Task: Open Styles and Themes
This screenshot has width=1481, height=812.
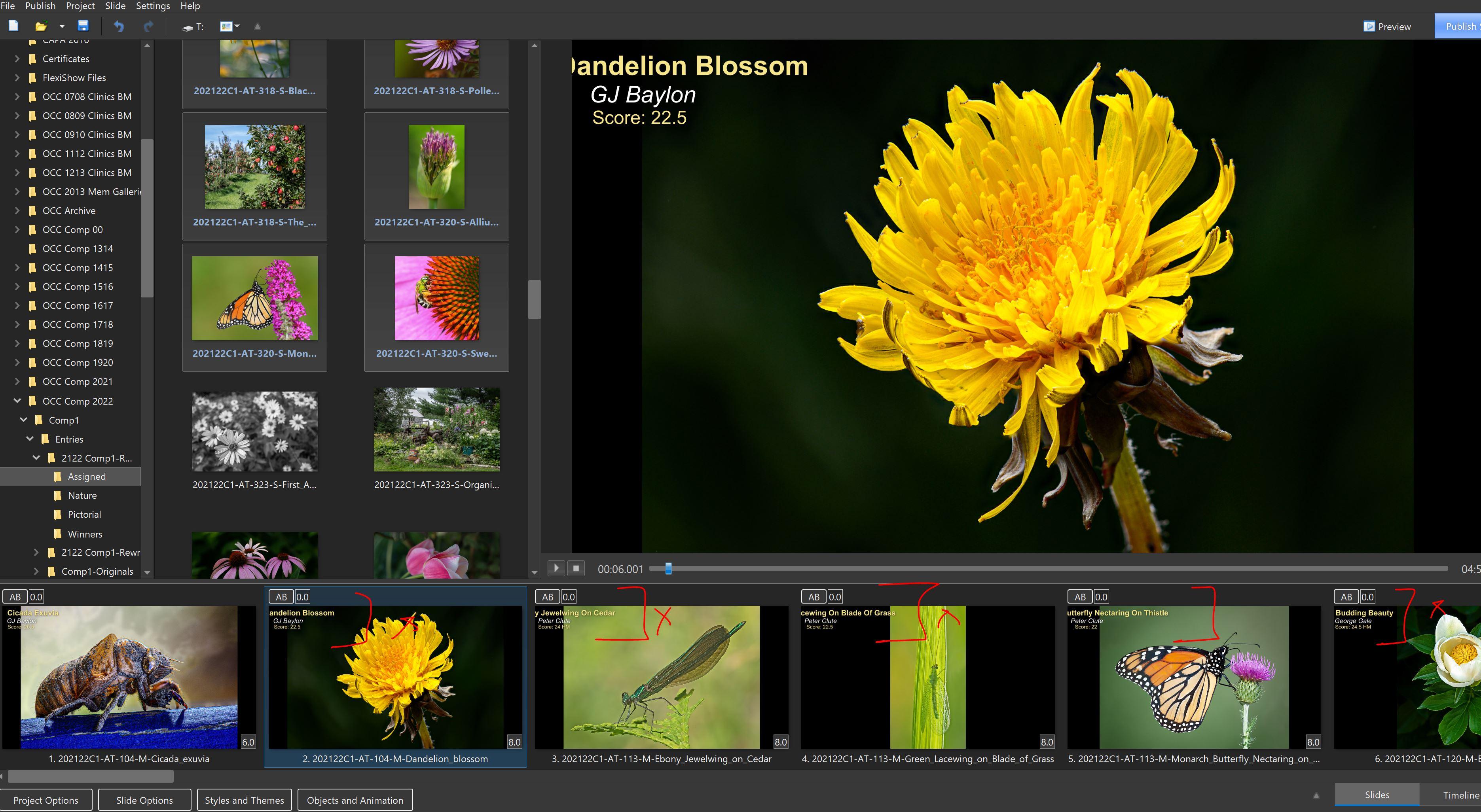Action: point(245,800)
